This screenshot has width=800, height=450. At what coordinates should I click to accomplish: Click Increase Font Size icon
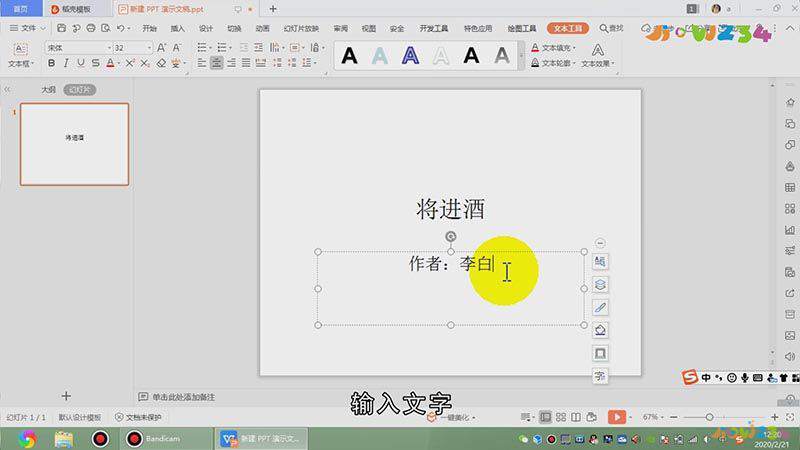pyautogui.click(x=161, y=47)
